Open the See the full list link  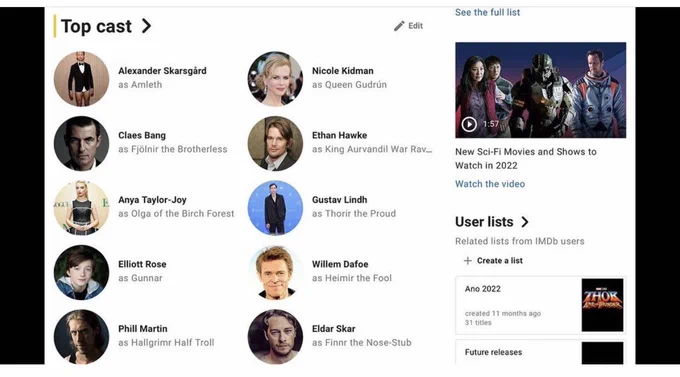487,13
